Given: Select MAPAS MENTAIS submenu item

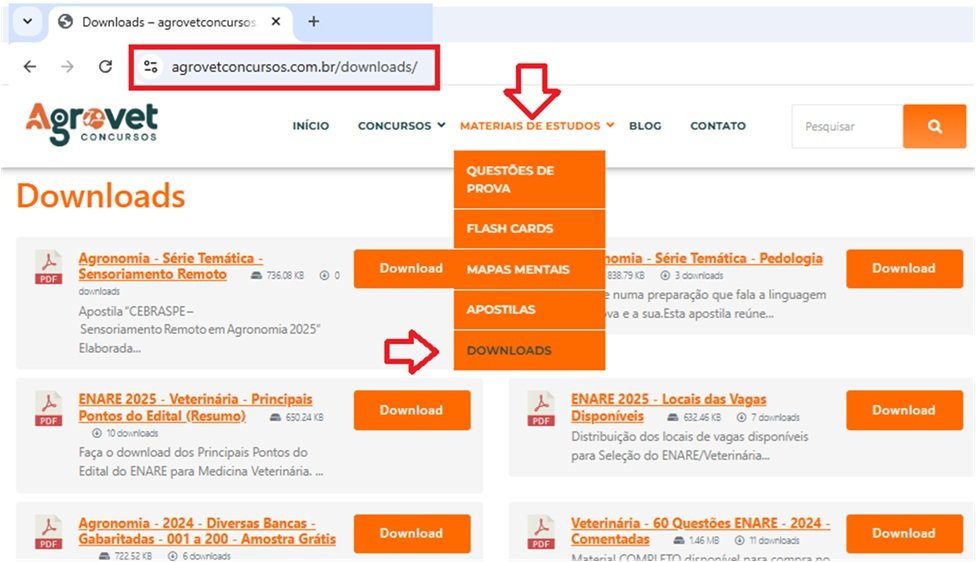Looking at the screenshot, I should click(529, 269).
